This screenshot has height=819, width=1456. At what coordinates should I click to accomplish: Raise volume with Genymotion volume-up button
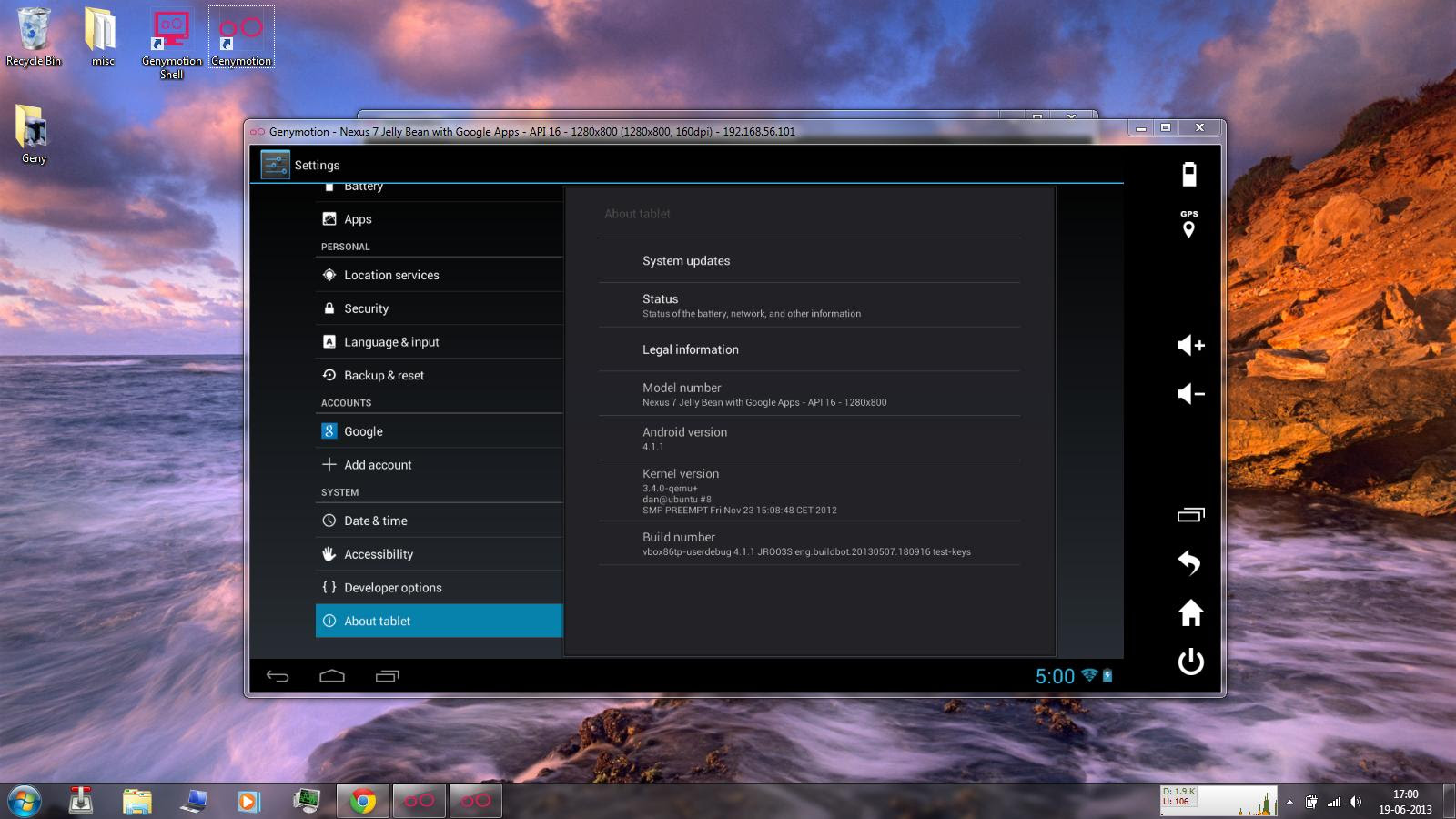[x=1190, y=345]
